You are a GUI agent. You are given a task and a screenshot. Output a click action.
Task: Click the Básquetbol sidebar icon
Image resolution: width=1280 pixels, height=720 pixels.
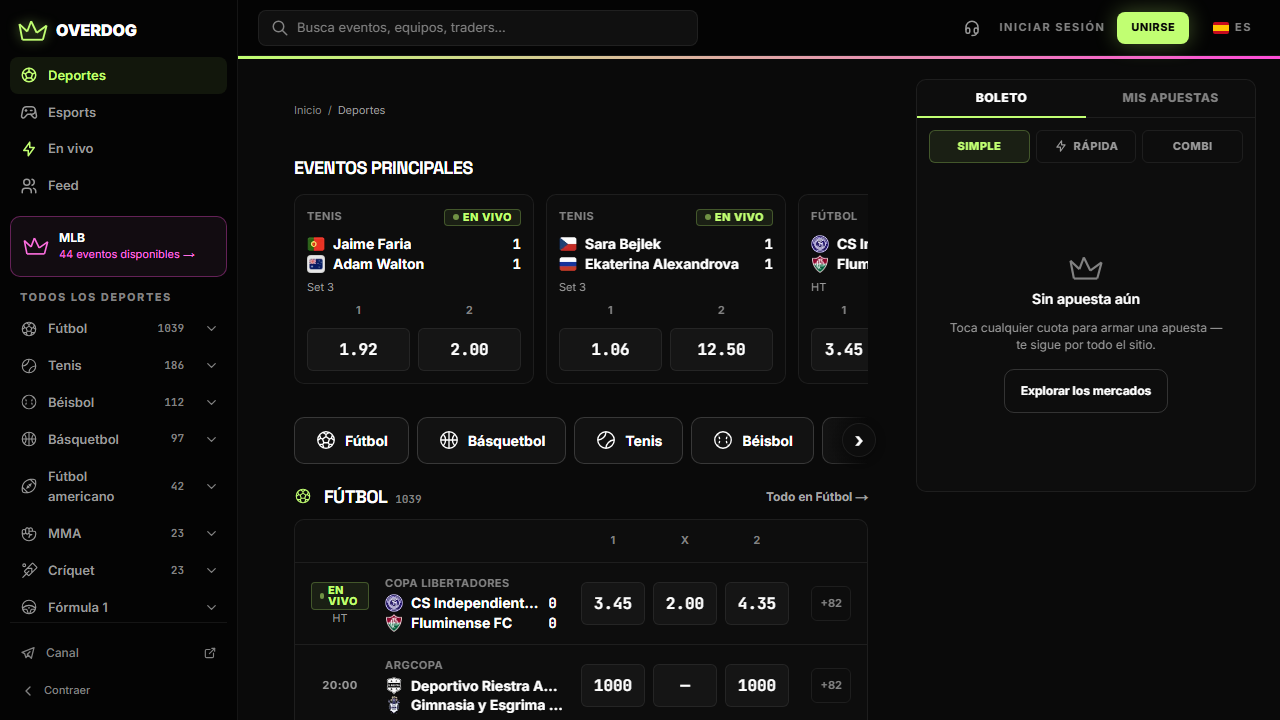tap(29, 440)
